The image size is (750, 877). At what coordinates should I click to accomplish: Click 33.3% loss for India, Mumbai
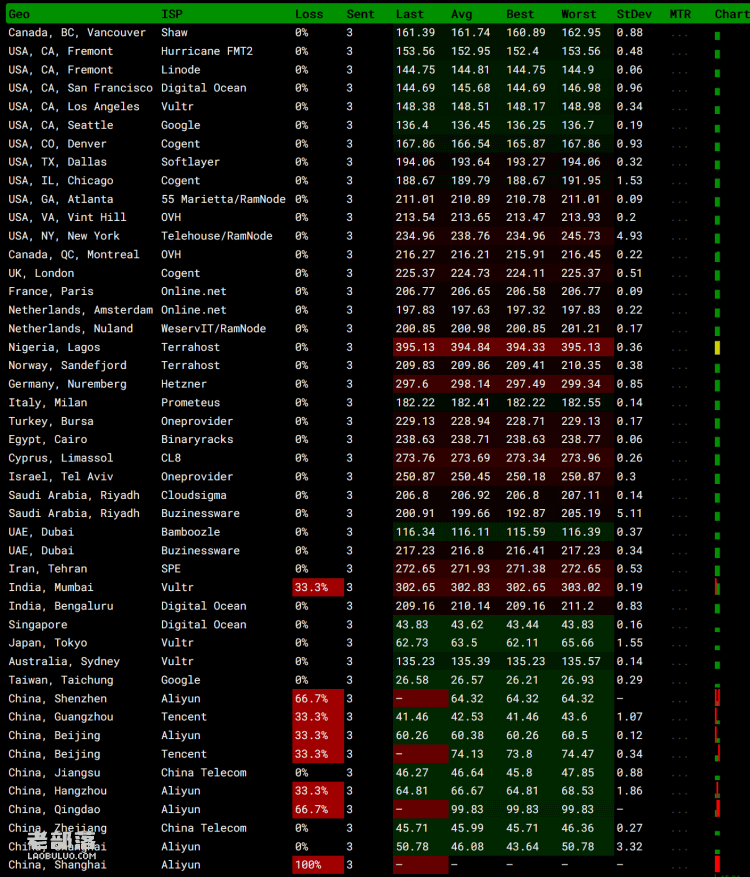click(x=318, y=587)
